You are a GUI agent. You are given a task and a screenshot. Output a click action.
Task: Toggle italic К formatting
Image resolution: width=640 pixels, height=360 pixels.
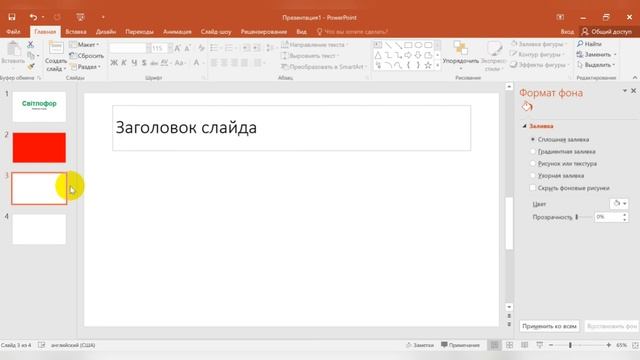click(x=124, y=63)
